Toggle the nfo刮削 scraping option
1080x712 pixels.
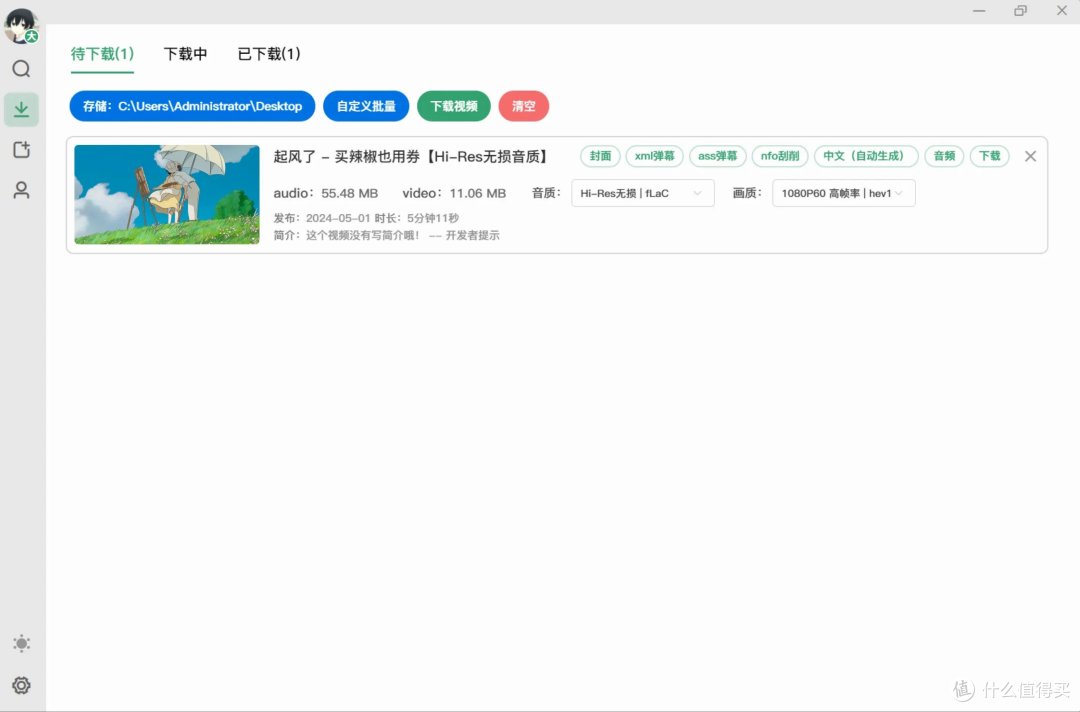coord(780,156)
